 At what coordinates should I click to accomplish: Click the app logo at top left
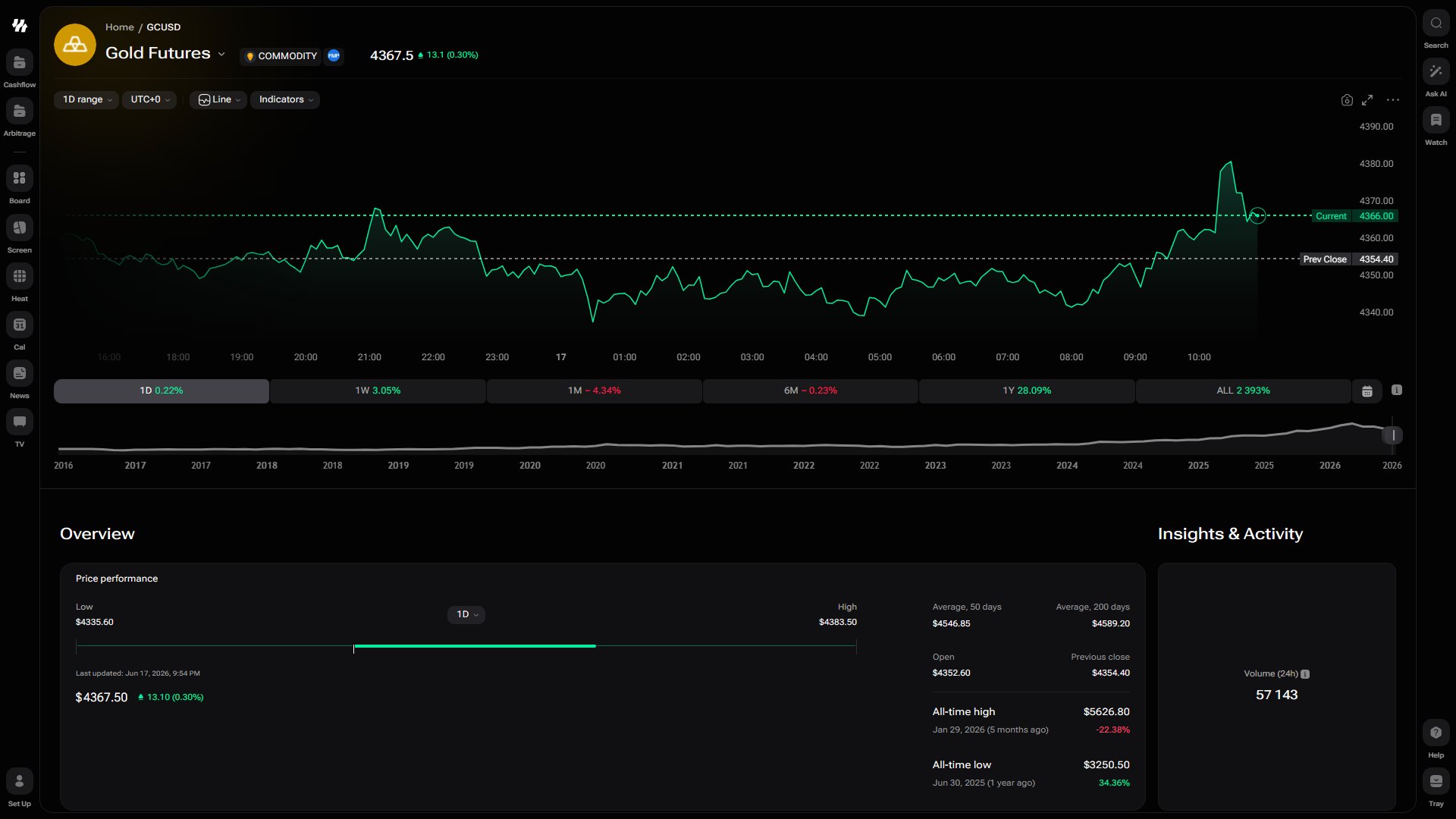pos(20,26)
